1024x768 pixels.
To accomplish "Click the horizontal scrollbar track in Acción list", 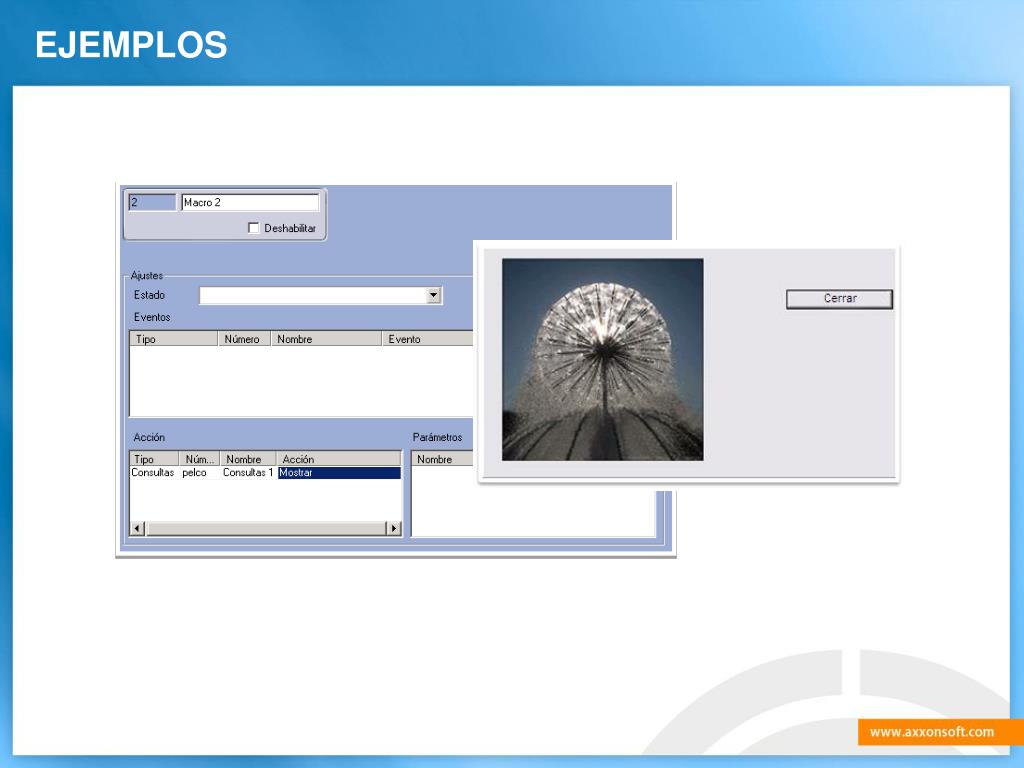I will tap(266, 528).
